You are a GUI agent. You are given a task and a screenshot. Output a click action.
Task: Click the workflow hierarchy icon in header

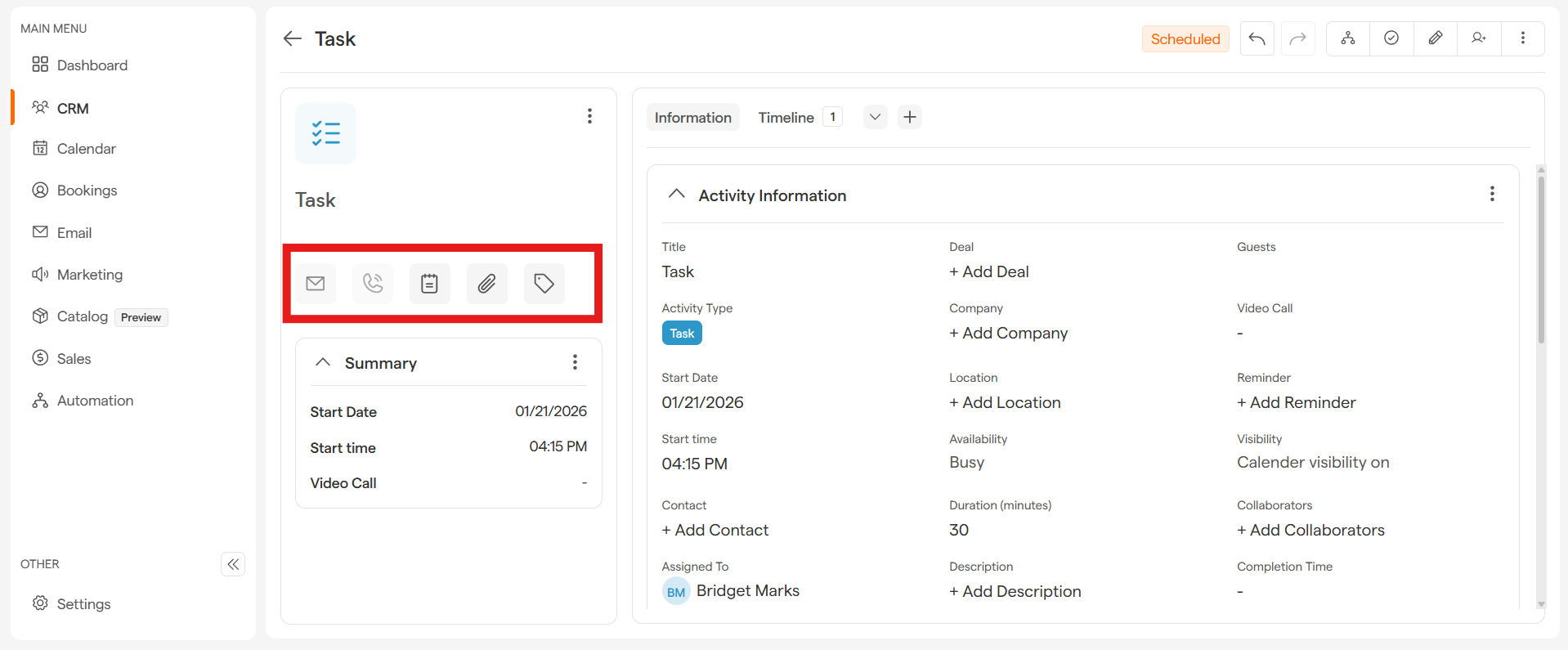[1348, 38]
